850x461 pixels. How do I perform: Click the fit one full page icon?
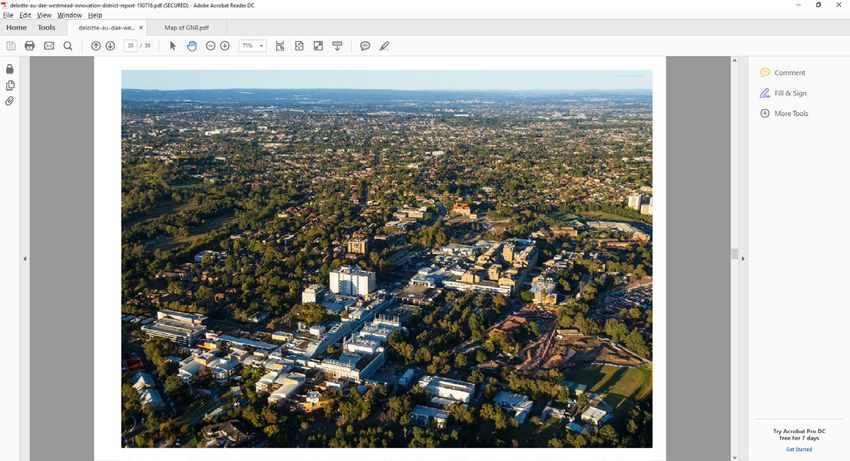tap(299, 46)
